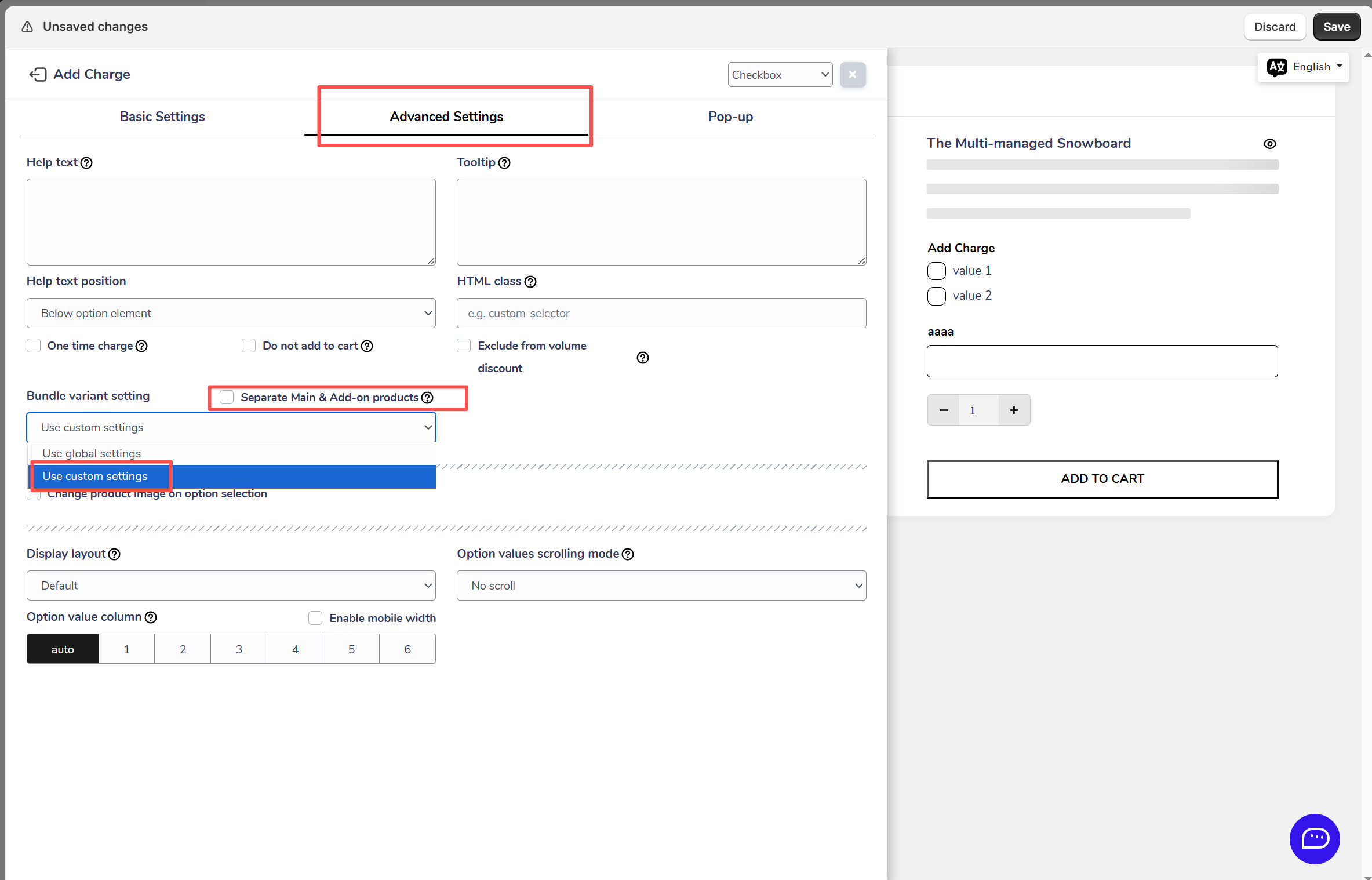This screenshot has width=1372, height=880.
Task: Click the Tooltip help icon
Action: pos(504,163)
